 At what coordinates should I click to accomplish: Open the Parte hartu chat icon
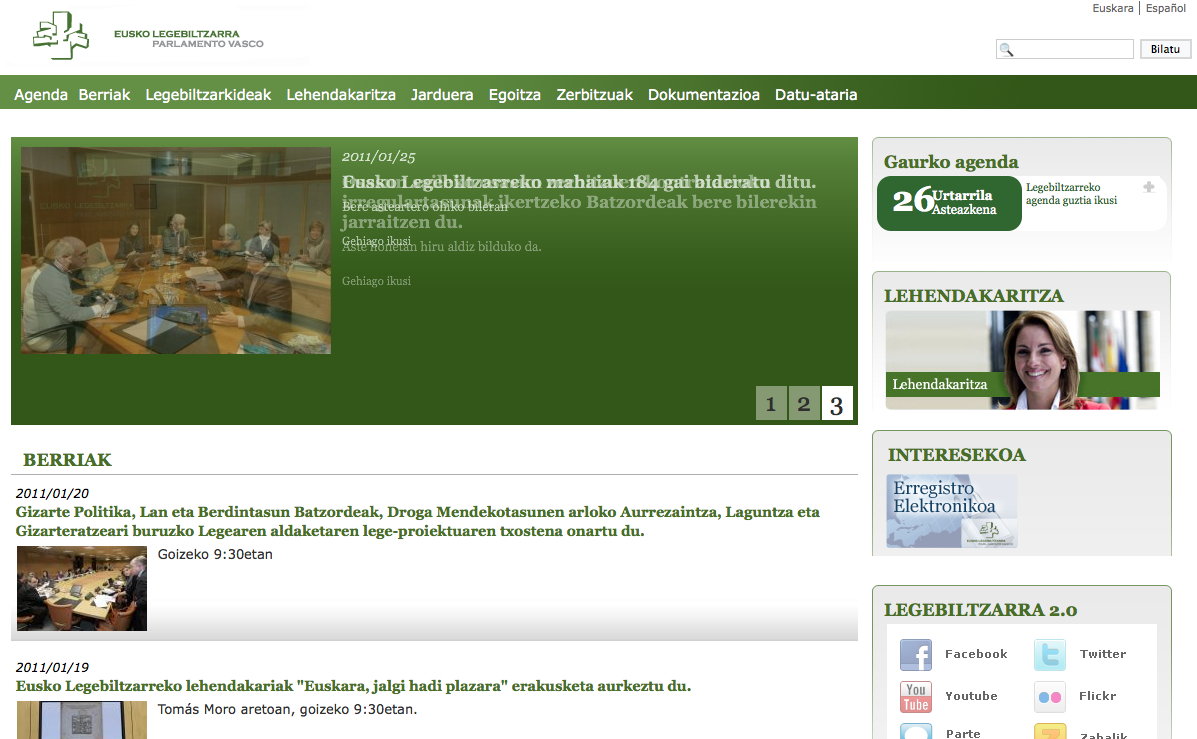pos(915,731)
